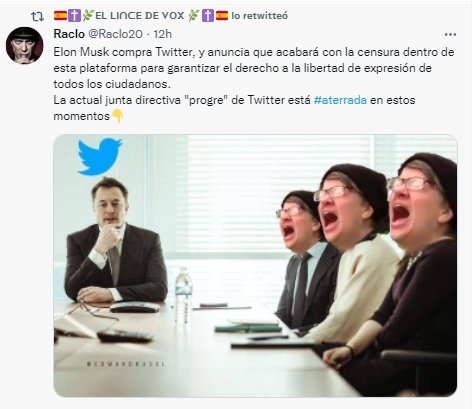This screenshot has width=475, height=409.
Task: Click the last Spanish flag emoji before "lo retwitteó"
Action: [222, 15]
